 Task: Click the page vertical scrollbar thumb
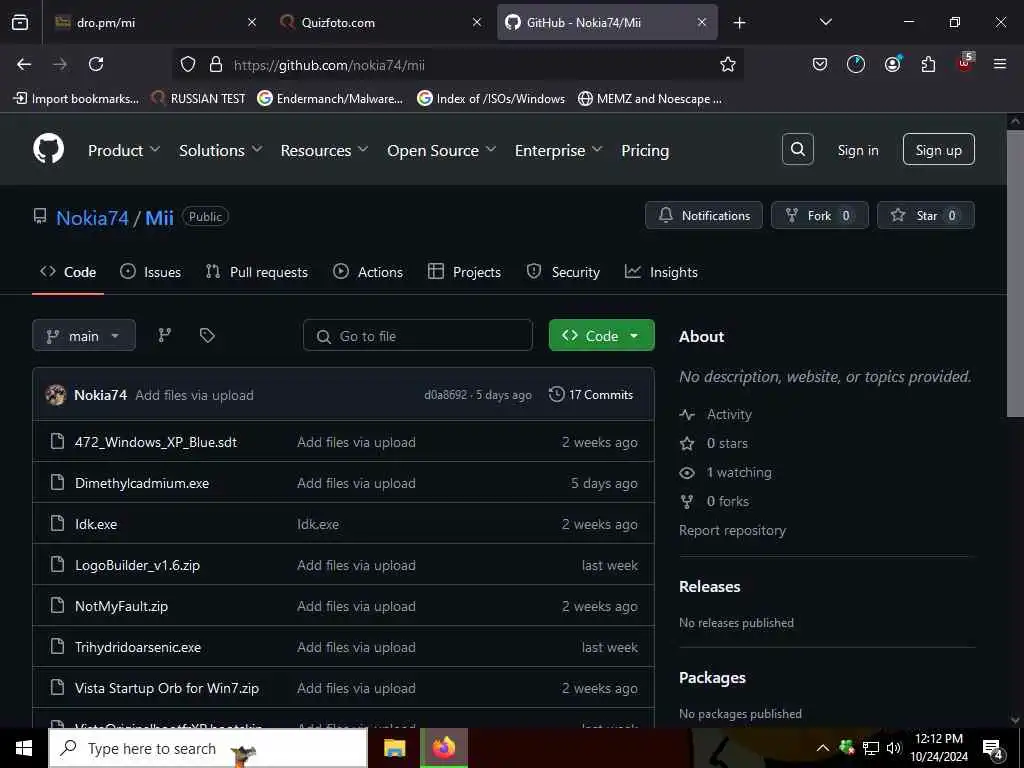click(1014, 273)
